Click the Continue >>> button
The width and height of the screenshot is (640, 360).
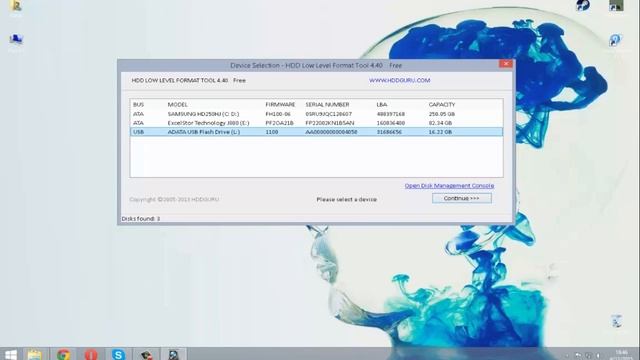tap(462, 198)
